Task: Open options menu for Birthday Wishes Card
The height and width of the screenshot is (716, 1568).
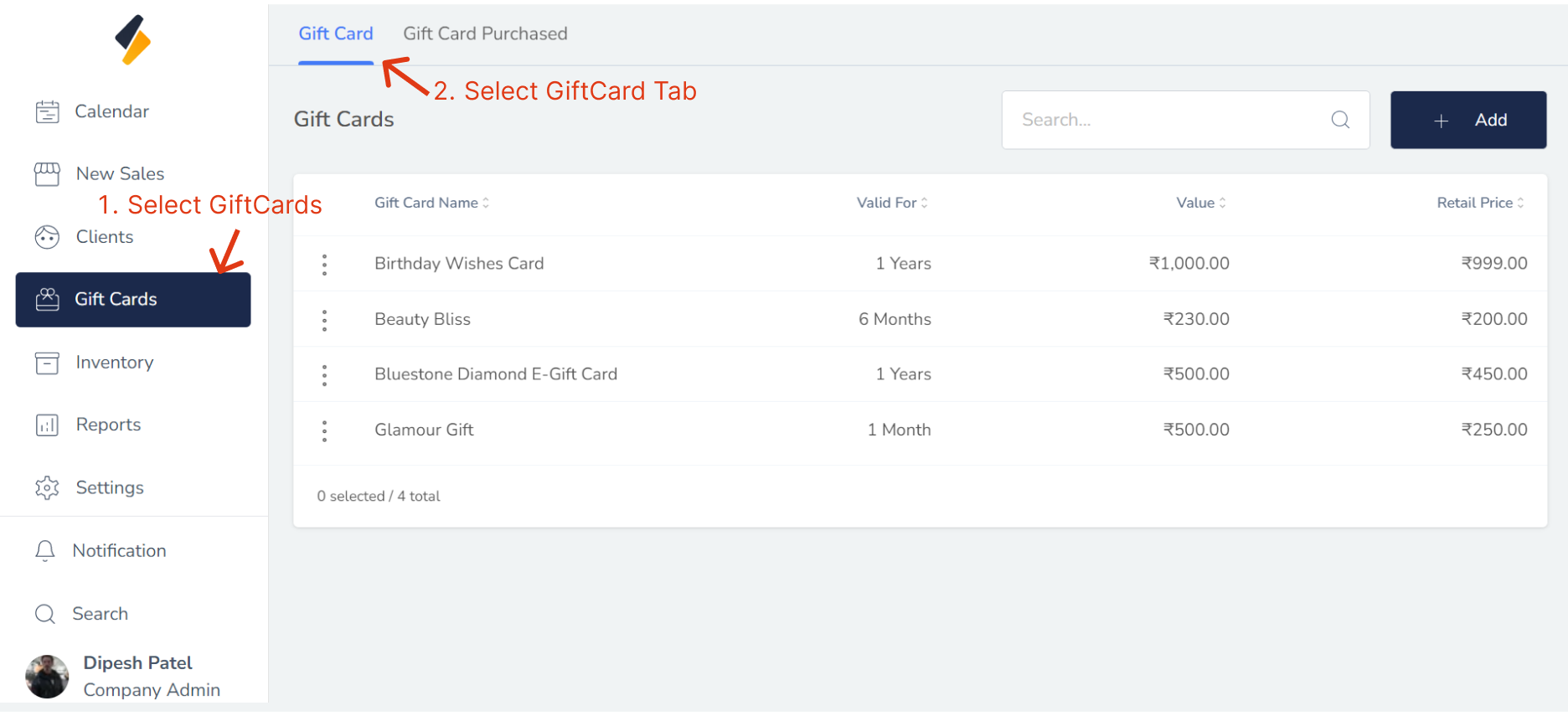Action: pyautogui.click(x=324, y=265)
